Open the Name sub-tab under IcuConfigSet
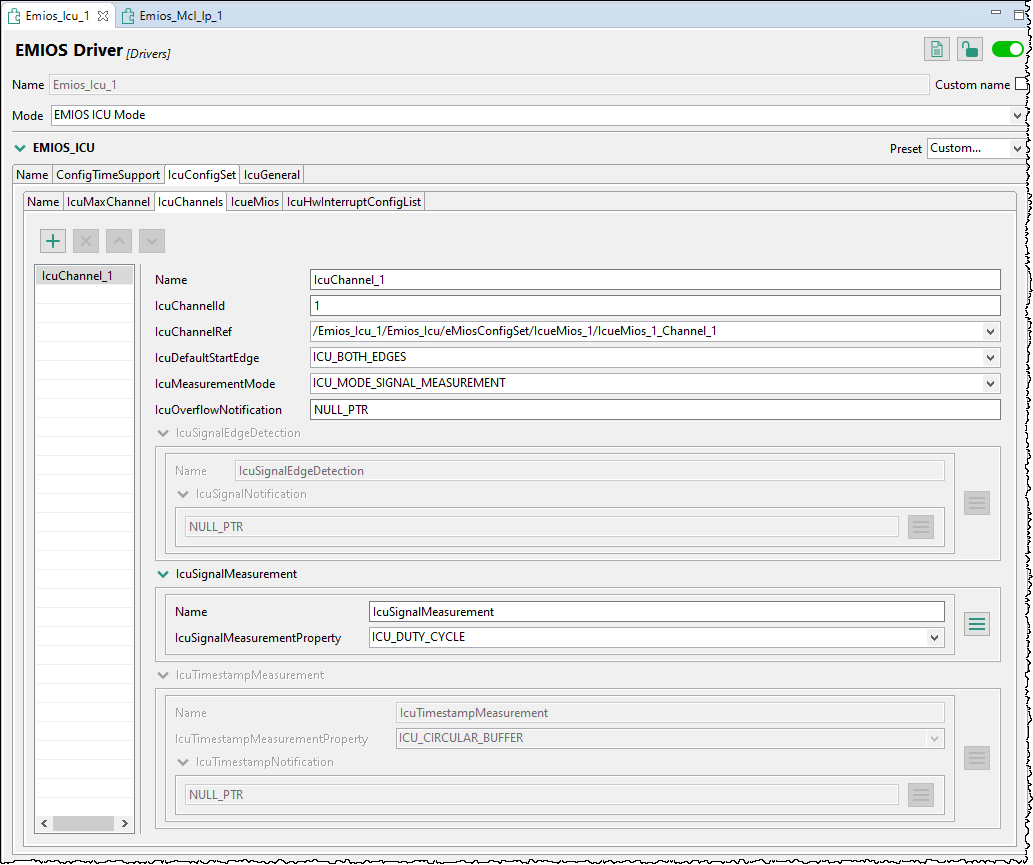Viewport: 1033px width, 865px height. point(43,202)
